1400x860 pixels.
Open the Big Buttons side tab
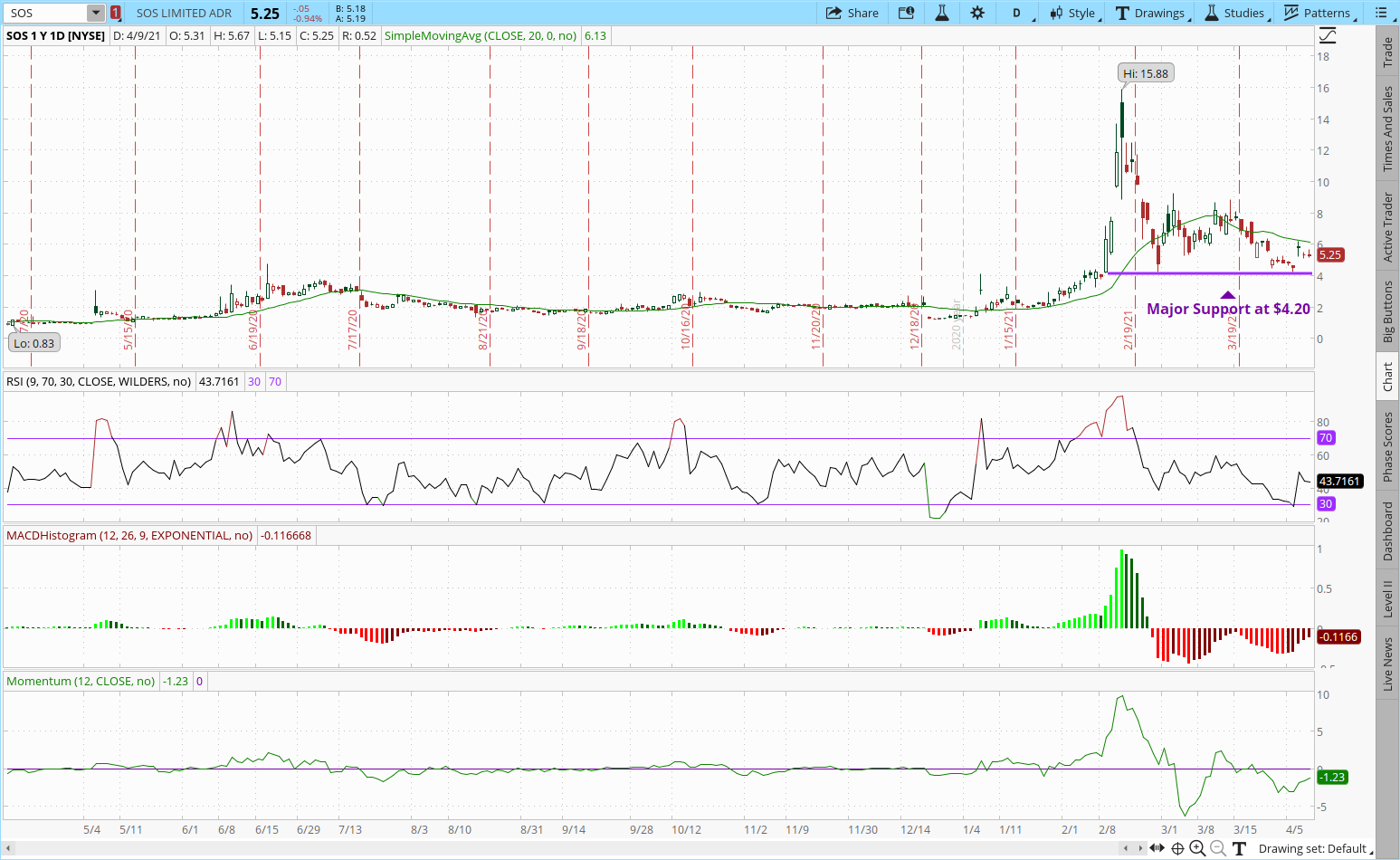click(1387, 311)
